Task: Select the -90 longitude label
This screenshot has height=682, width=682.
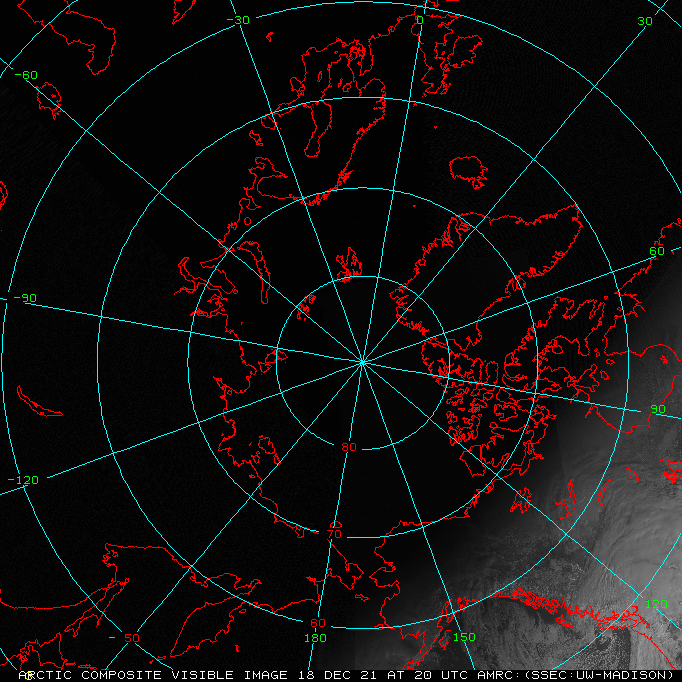Action: coord(25,298)
